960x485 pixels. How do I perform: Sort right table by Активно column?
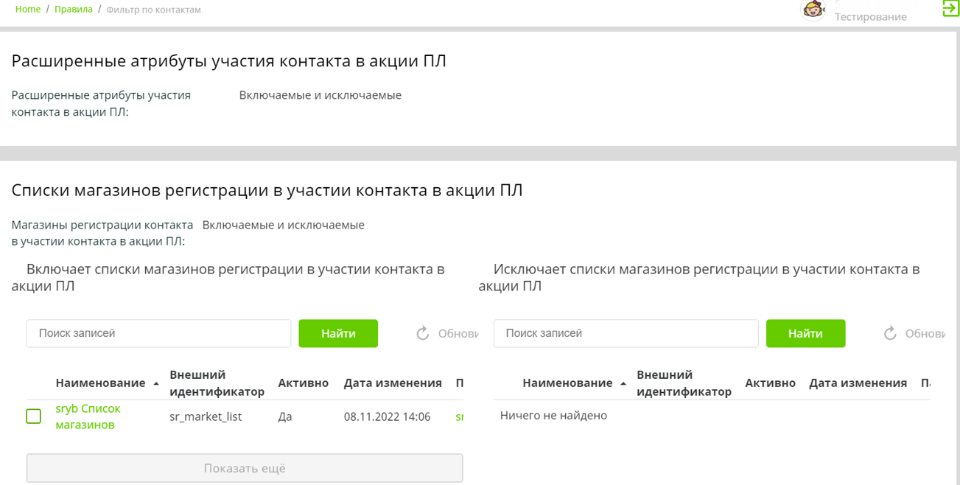(x=770, y=383)
